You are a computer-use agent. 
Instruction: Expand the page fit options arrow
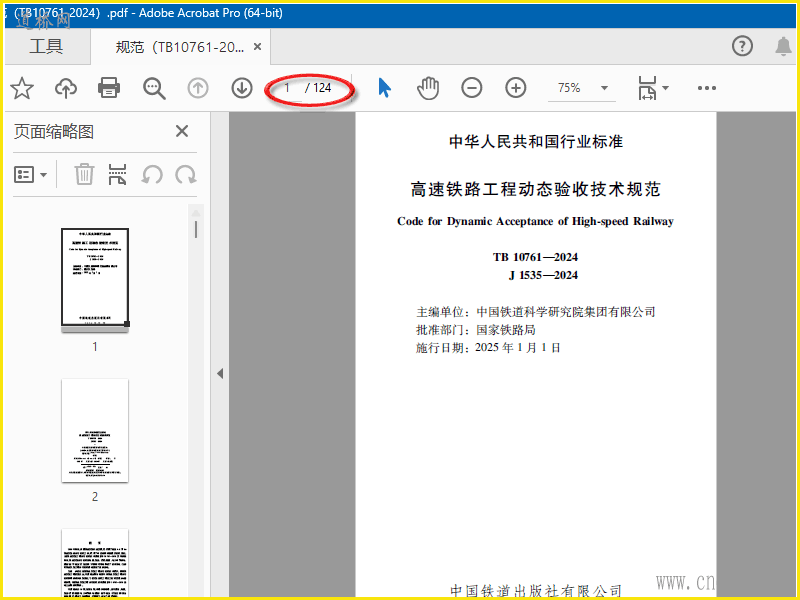click(665, 88)
